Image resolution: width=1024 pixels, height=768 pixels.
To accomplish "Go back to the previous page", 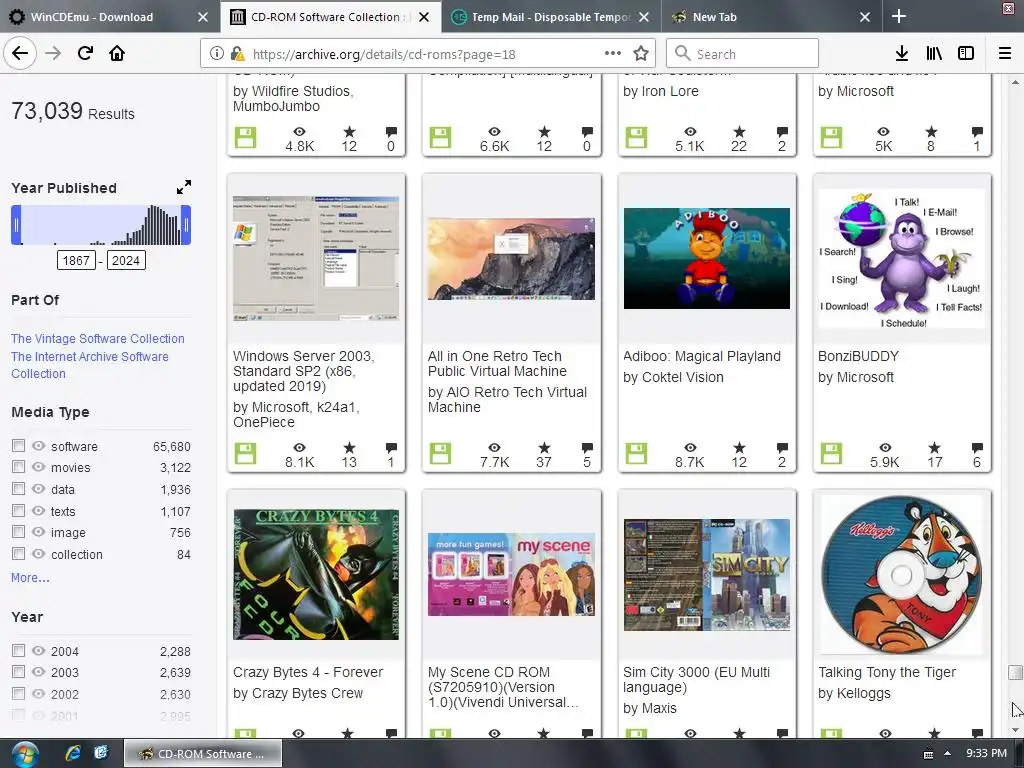I will pyautogui.click(x=20, y=54).
